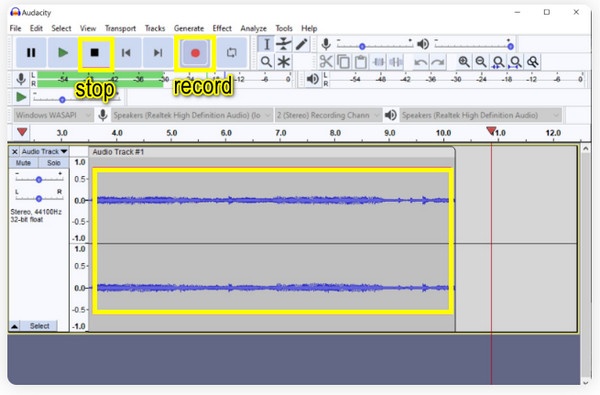This screenshot has width=600, height=395.
Task: Open the Windows WASAPI host dropdown
Action: [x=54, y=115]
